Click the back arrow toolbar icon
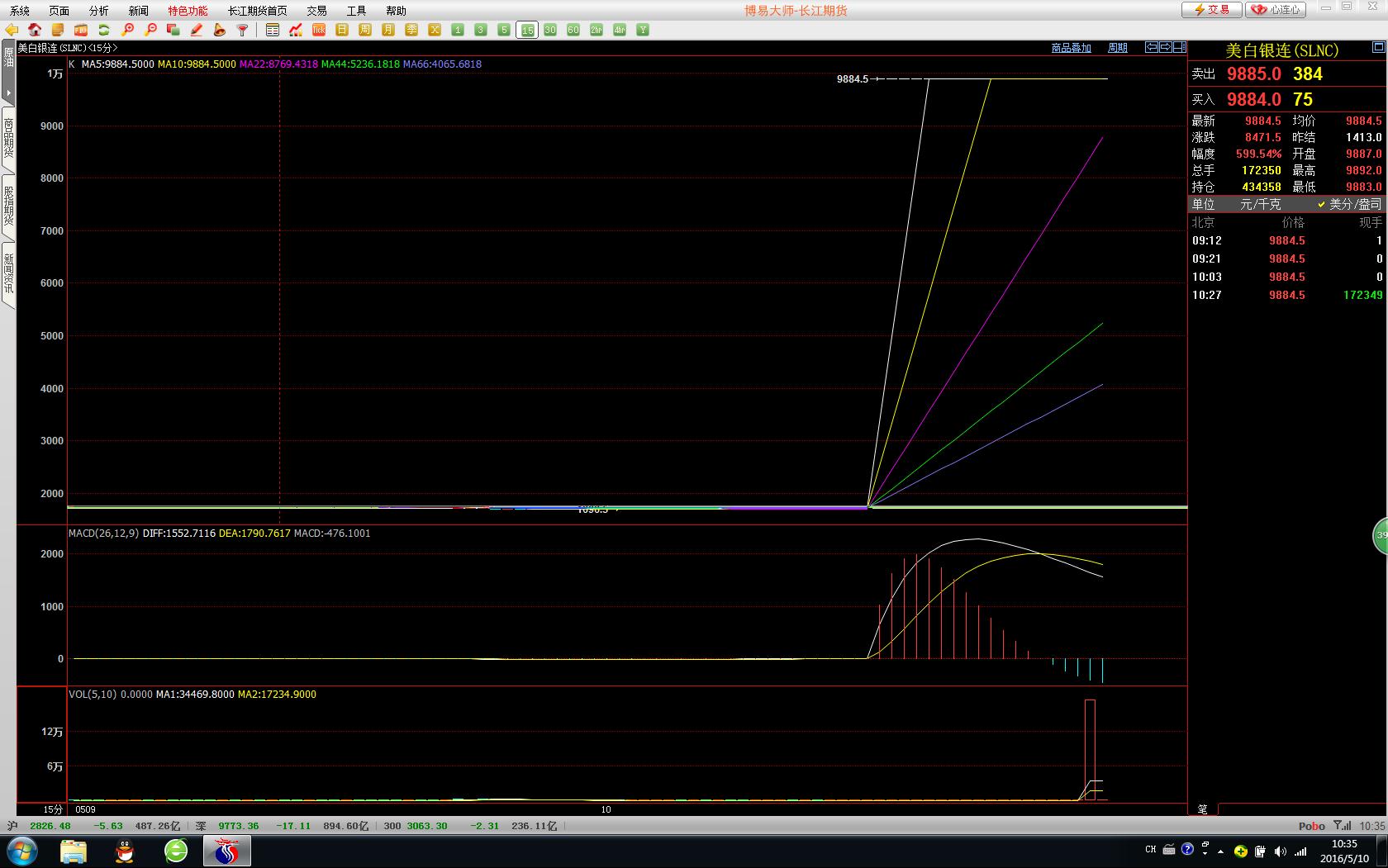 pos(12,30)
